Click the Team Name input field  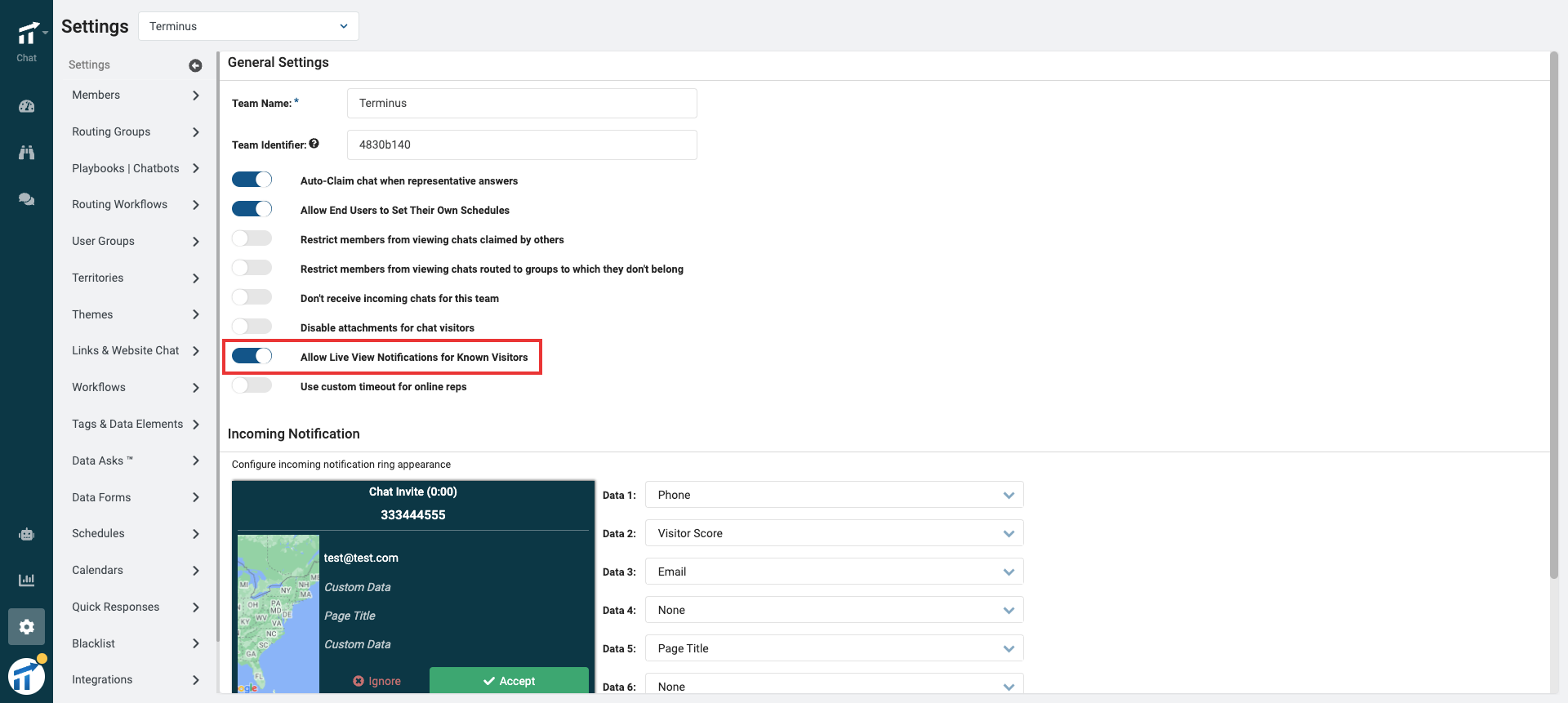pos(522,103)
